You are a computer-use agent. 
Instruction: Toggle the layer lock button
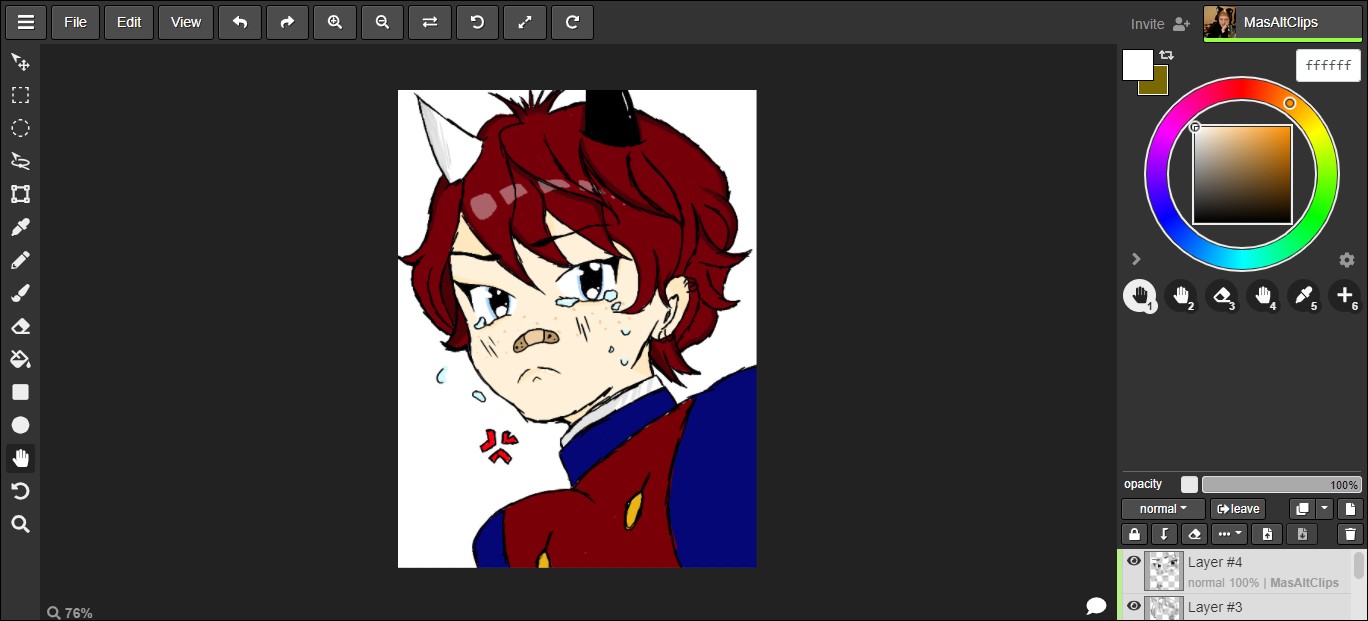[1133, 534]
